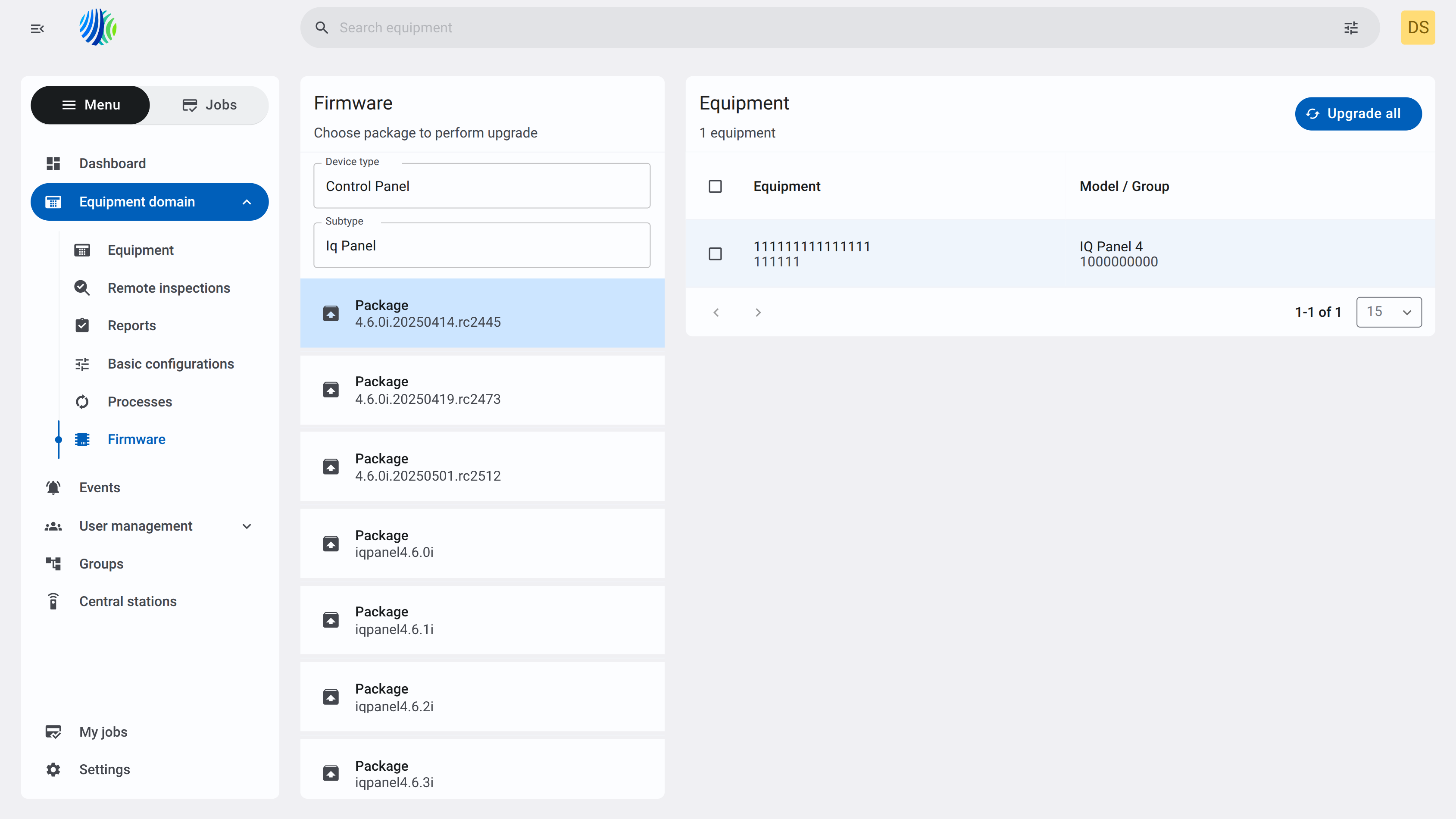
Task: Click the '1-1 of 1' pagination text
Action: click(x=1318, y=312)
